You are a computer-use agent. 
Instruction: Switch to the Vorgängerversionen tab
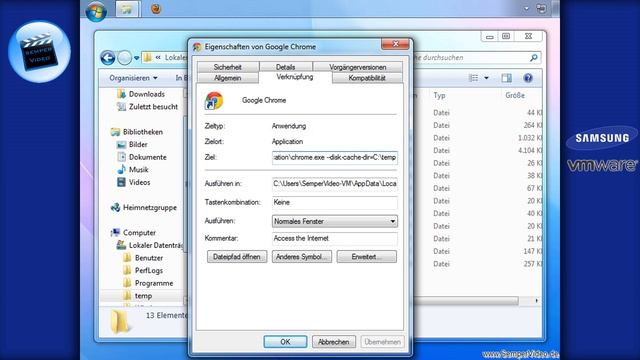(358, 67)
